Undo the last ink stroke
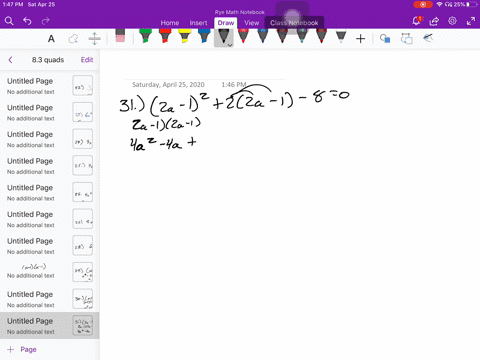The image size is (480, 360). tap(27, 21)
